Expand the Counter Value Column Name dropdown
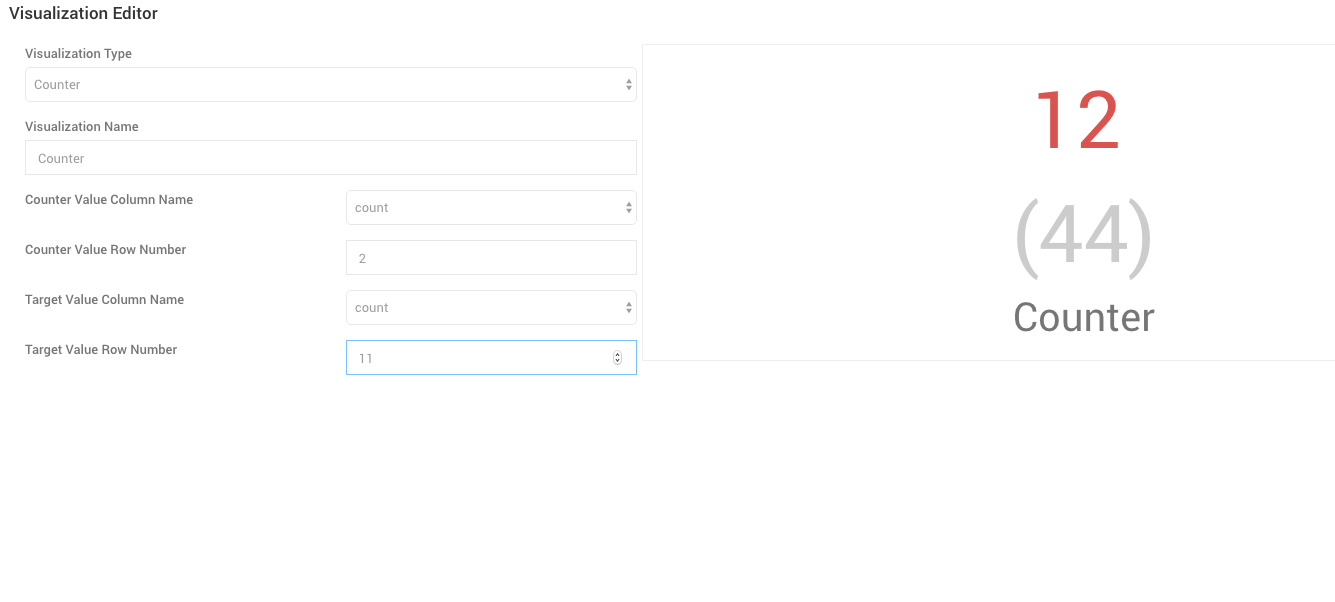The image size is (1335, 602). tap(490, 208)
